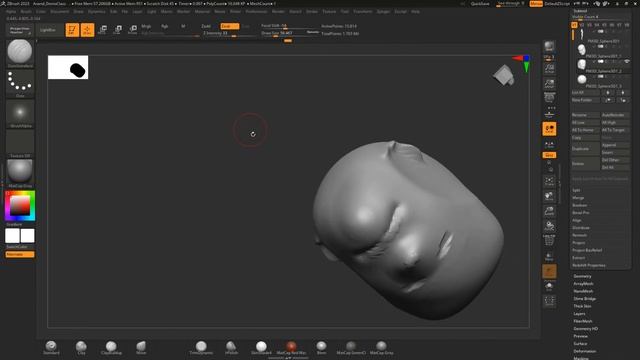The width and height of the screenshot is (640, 360).
Task: Expand the Merge subpalette section
Action: [x=578, y=198]
